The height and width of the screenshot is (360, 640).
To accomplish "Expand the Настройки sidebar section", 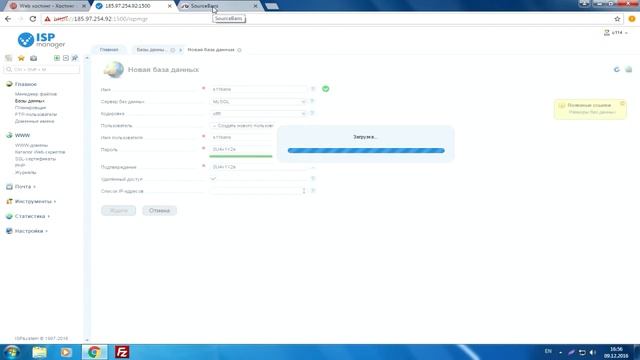I will pyautogui.click(x=27, y=231).
